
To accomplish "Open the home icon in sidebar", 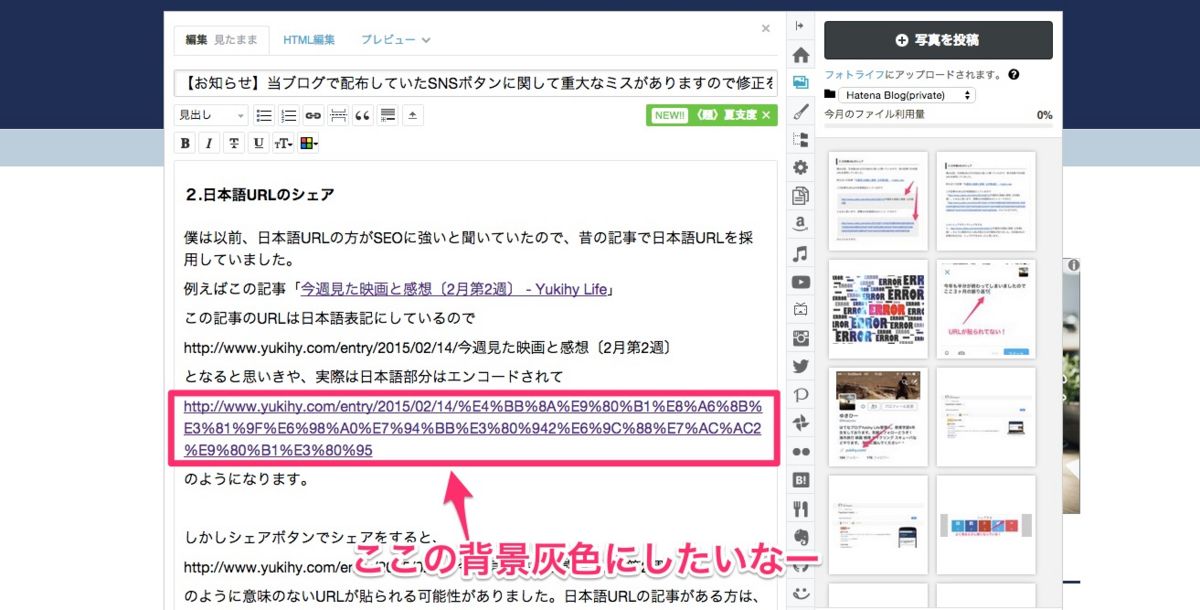I will coord(800,54).
